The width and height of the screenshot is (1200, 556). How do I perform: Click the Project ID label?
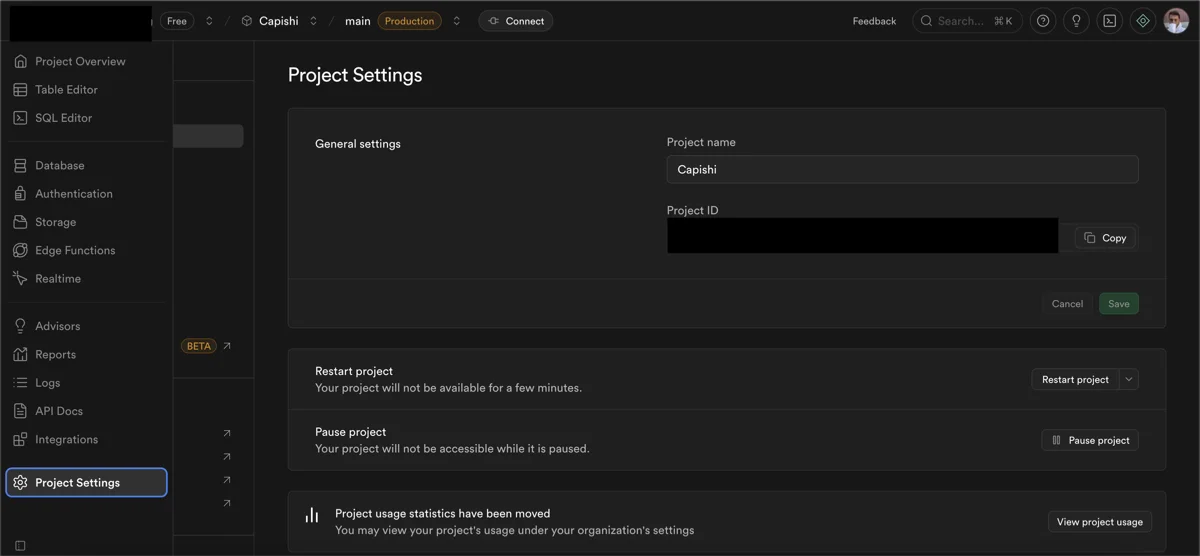click(693, 211)
